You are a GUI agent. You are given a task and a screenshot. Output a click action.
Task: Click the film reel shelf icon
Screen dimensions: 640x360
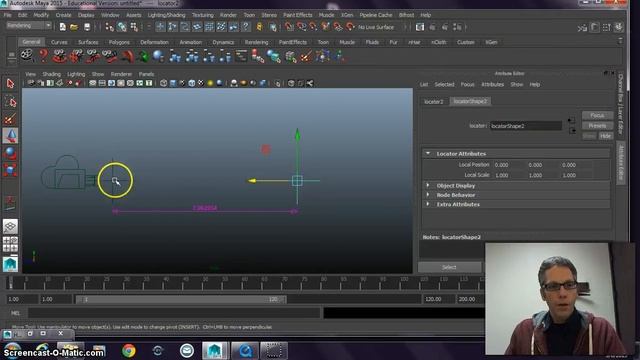click(x=27, y=55)
